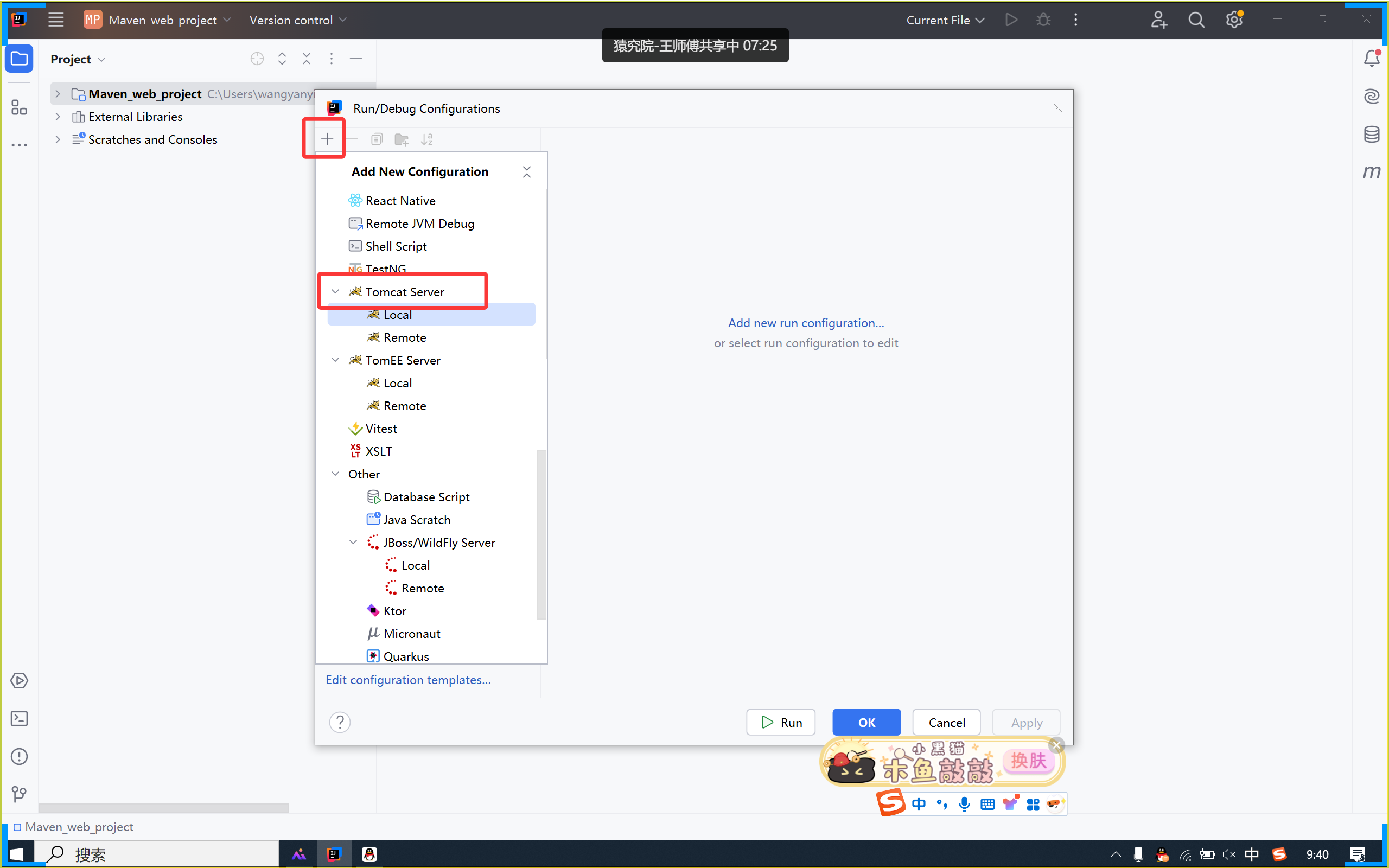Open the Maven tool window icon

[1372, 171]
